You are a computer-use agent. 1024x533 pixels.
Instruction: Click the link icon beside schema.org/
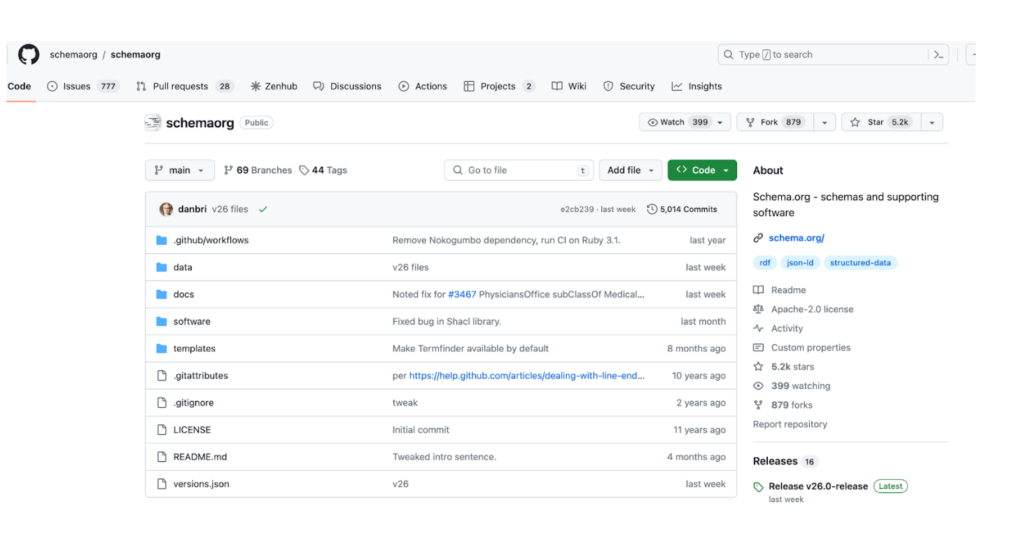(x=758, y=238)
